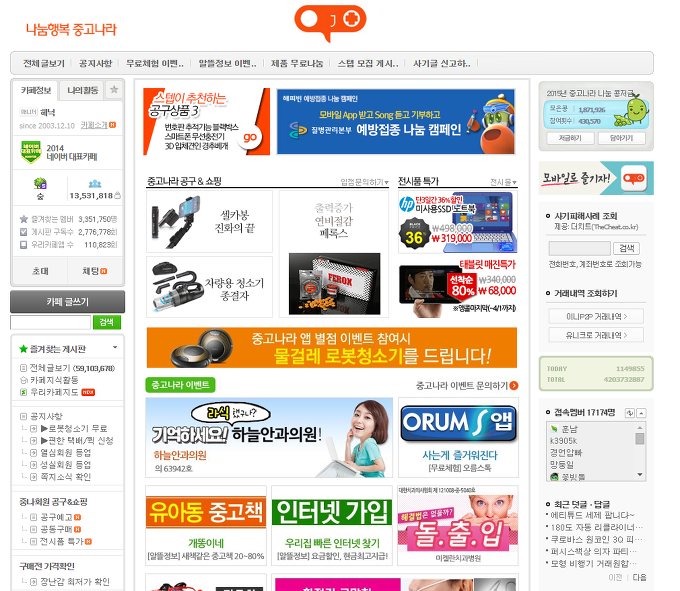
Task: Expand the 즐겨찾는 게시판 dropdown arrow
Action: click(115, 347)
